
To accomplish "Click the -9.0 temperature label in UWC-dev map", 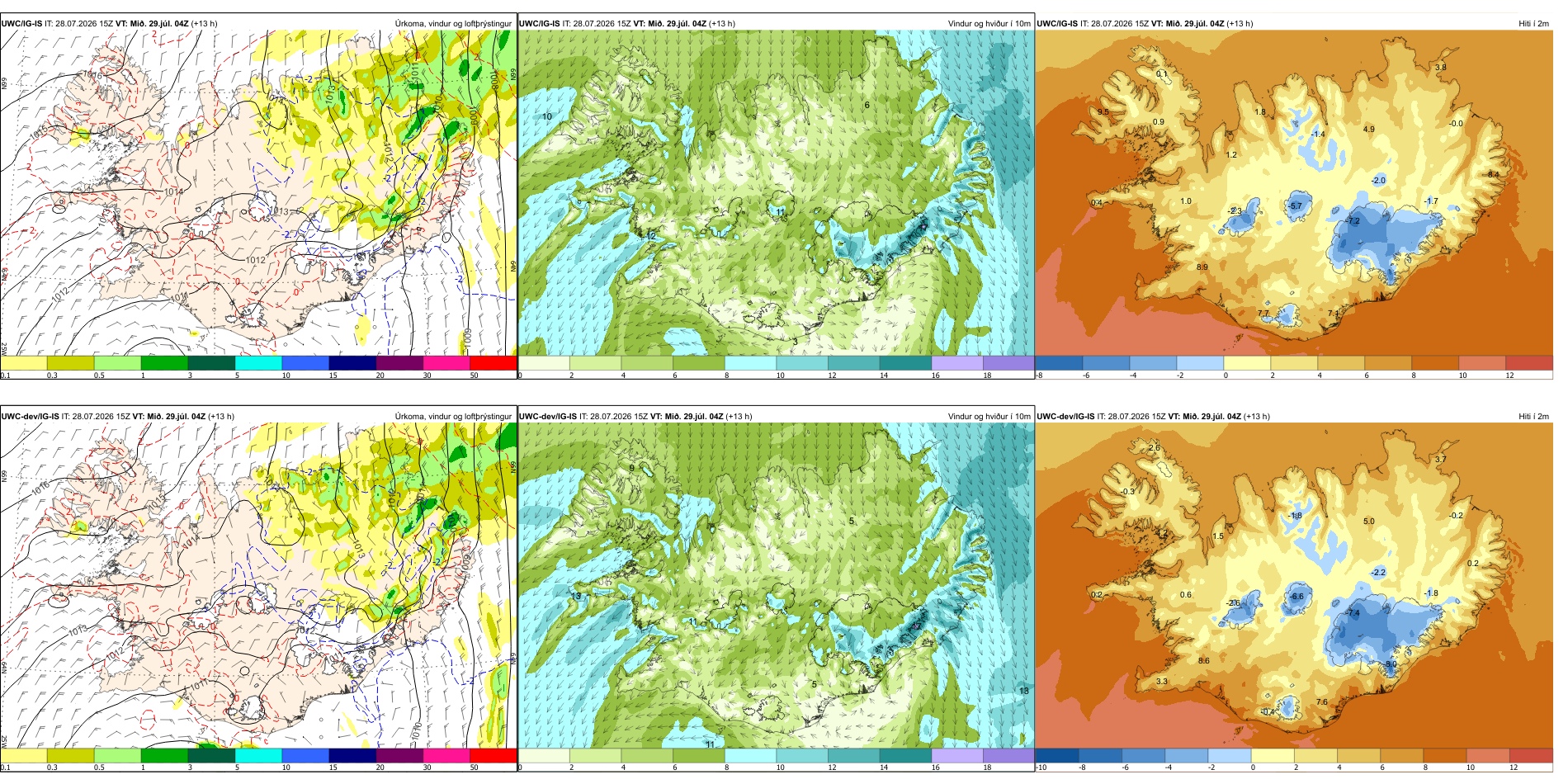I will pos(1391,664).
